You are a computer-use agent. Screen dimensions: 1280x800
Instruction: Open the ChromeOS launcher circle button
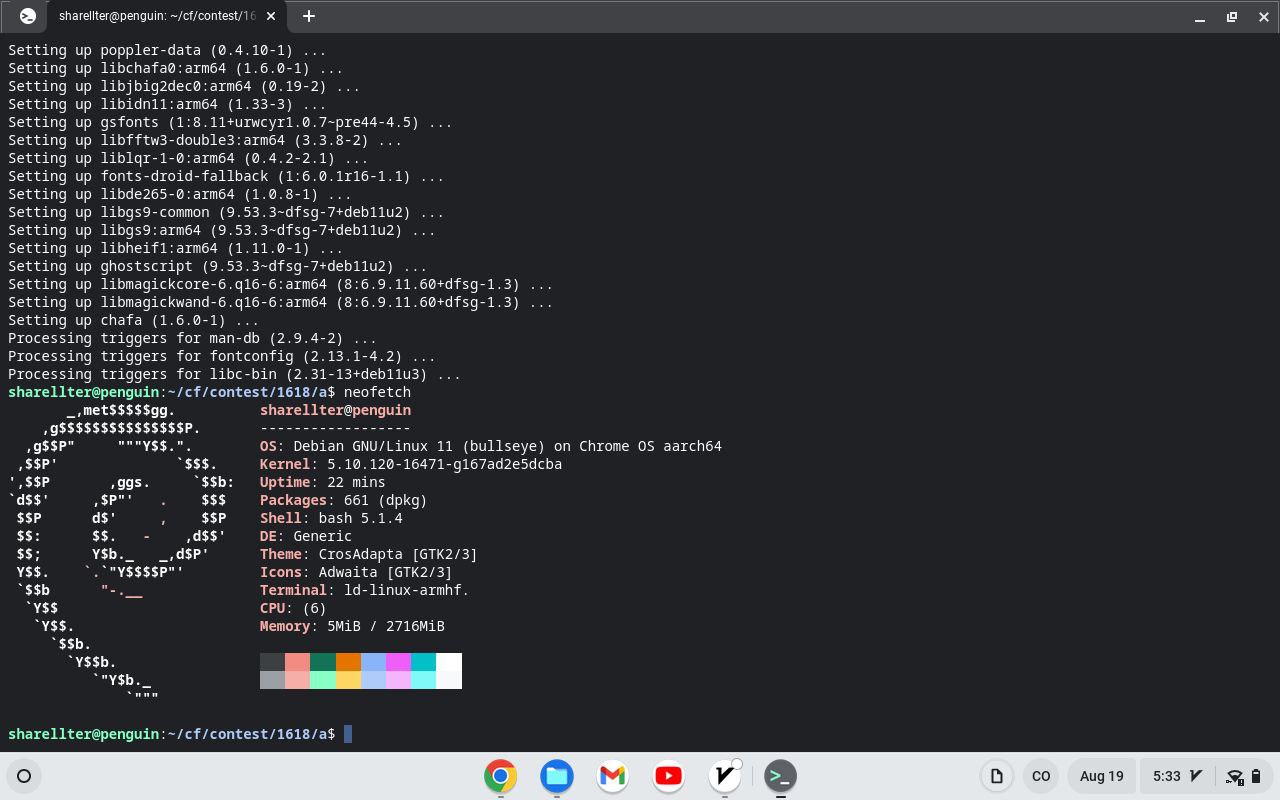(24, 776)
